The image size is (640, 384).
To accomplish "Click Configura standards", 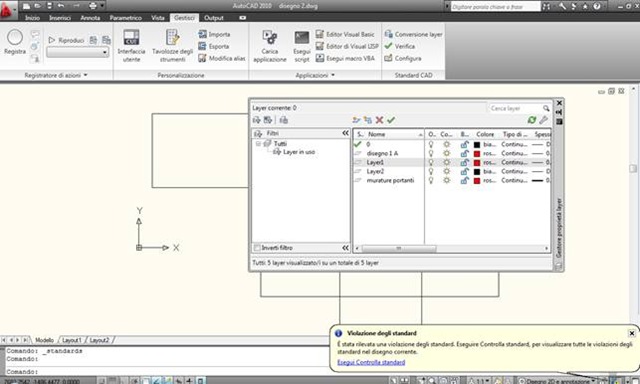I will (x=403, y=58).
